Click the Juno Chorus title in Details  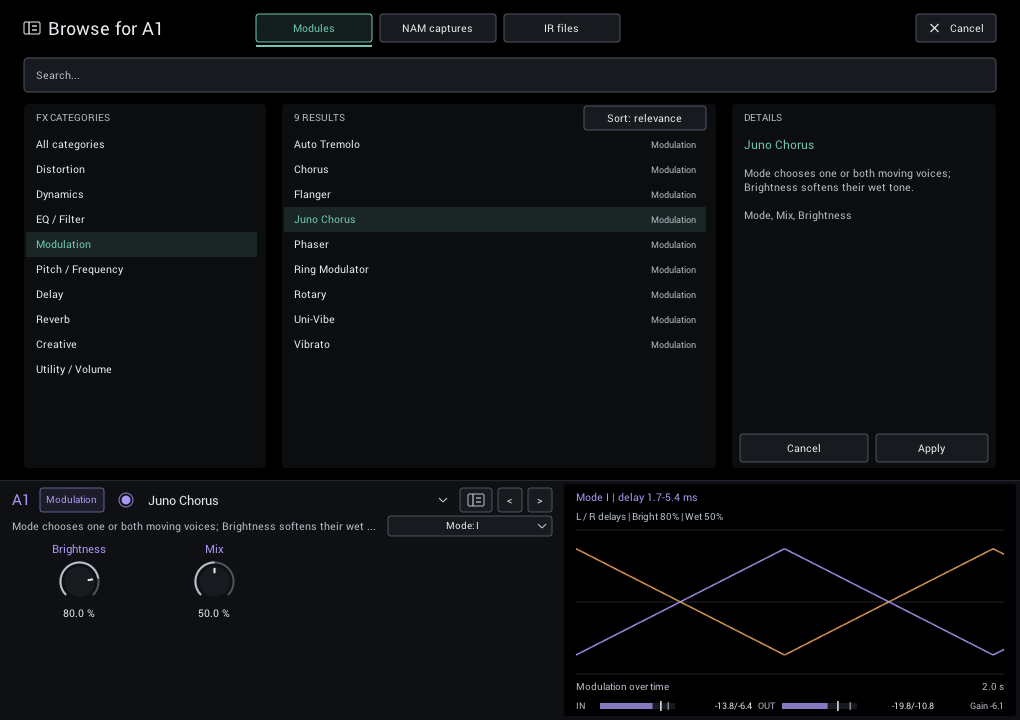click(779, 145)
